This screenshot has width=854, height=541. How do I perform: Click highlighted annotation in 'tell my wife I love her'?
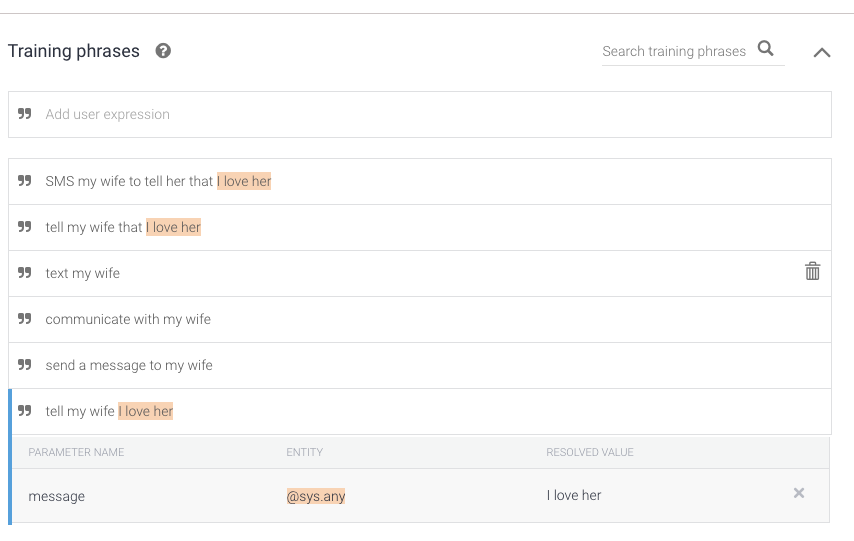(x=145, y=411)
